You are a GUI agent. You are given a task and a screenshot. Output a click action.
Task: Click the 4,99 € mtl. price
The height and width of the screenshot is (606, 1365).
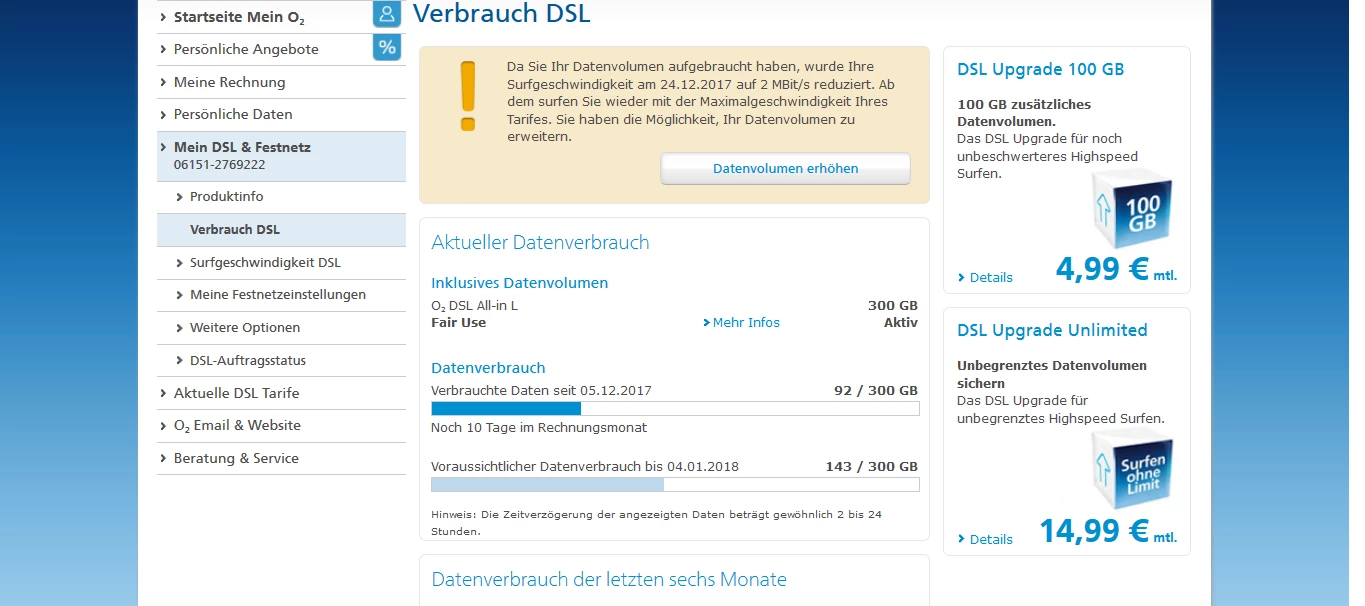pyautogui.click(x=1116, y=269)
